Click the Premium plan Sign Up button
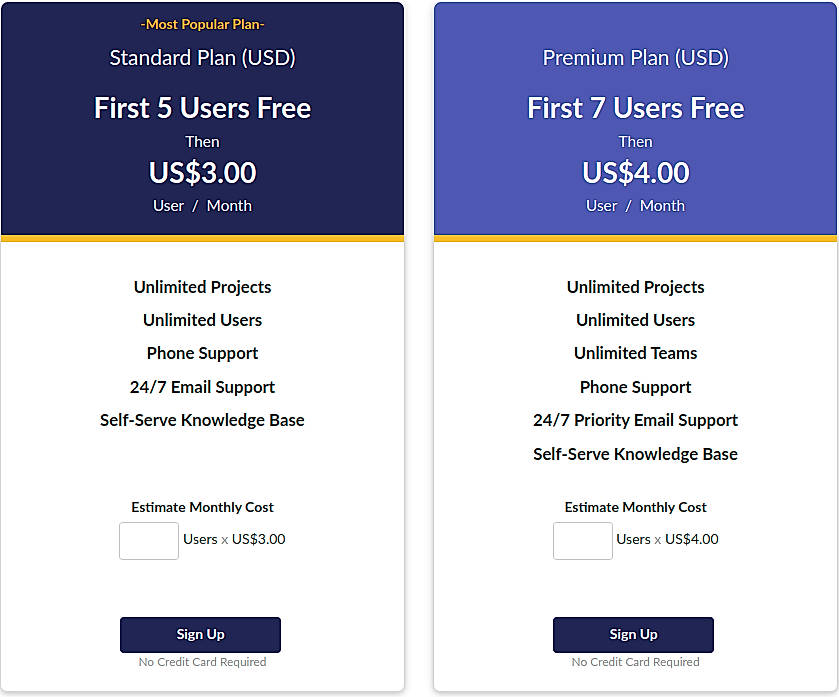Viewport: 839px width, 697px height. click(633, 634)
